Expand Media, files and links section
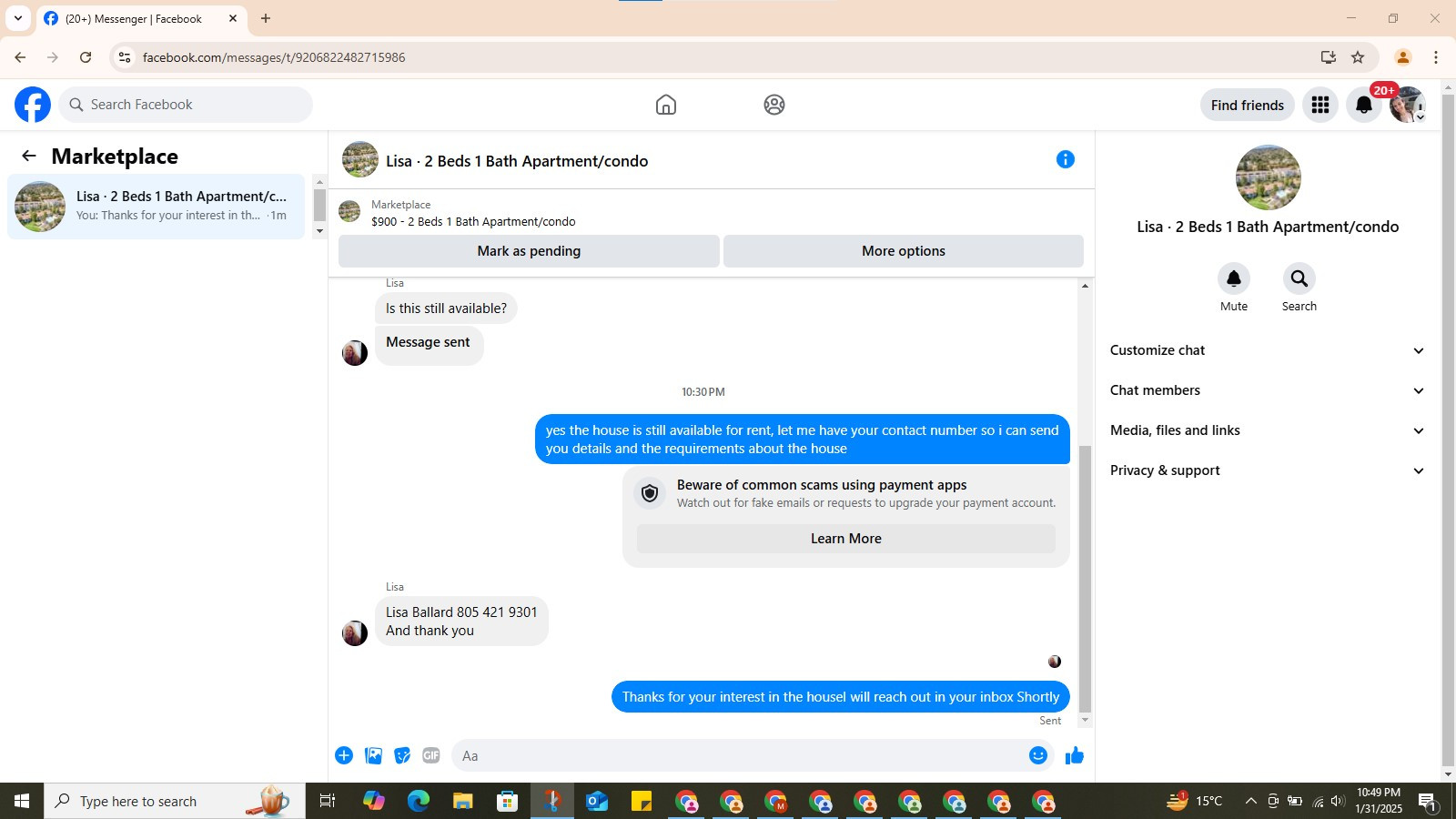 pos(1267,430)
